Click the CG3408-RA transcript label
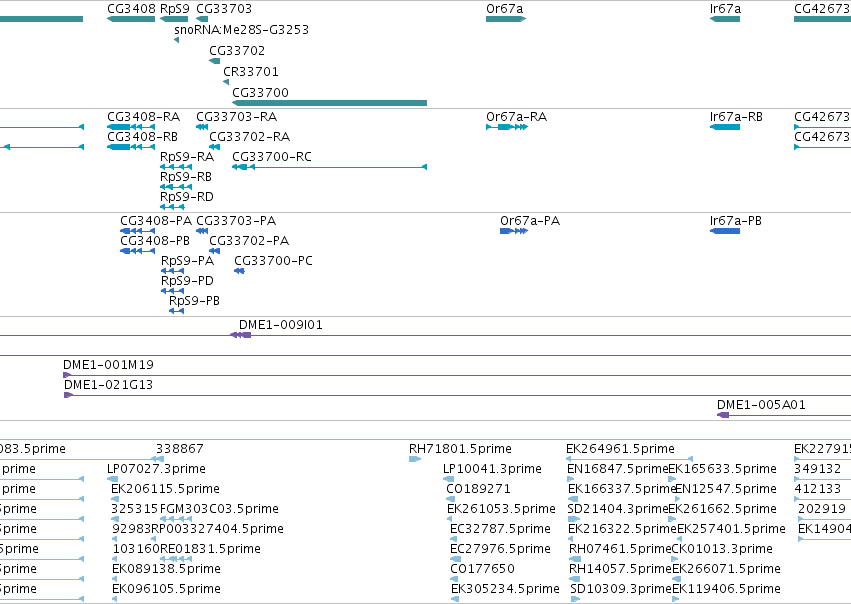Screen dimensions: 851x604 coord(143,117)
